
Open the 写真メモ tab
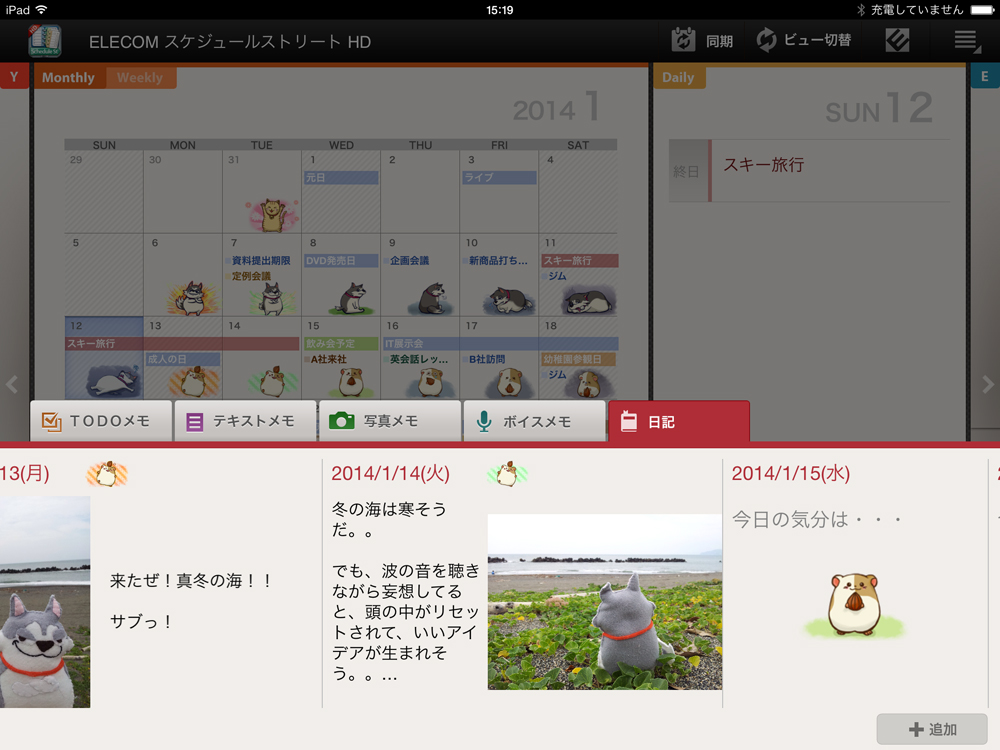(x=390, y=421)
